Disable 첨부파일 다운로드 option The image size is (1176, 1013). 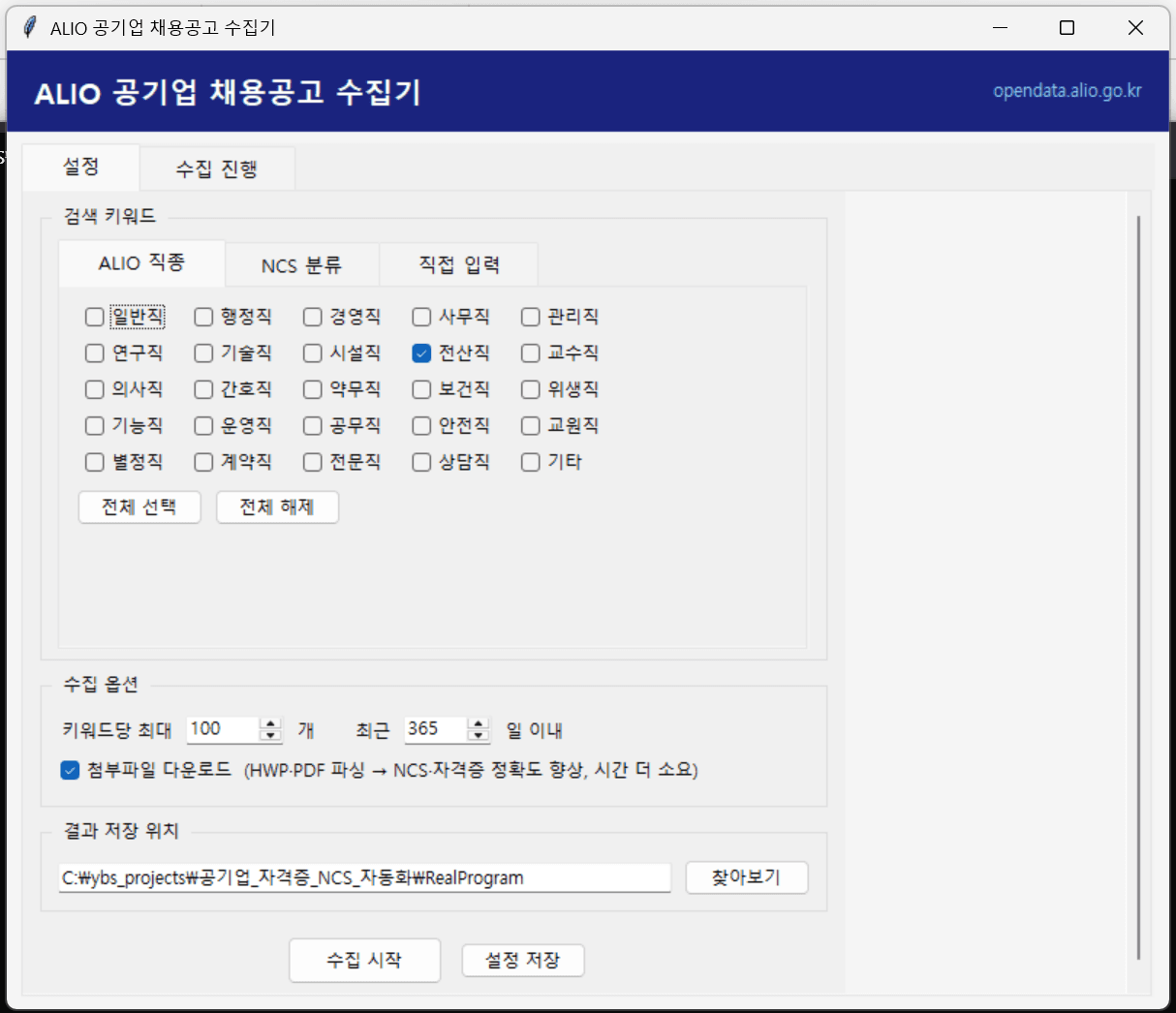pos(70,771)
